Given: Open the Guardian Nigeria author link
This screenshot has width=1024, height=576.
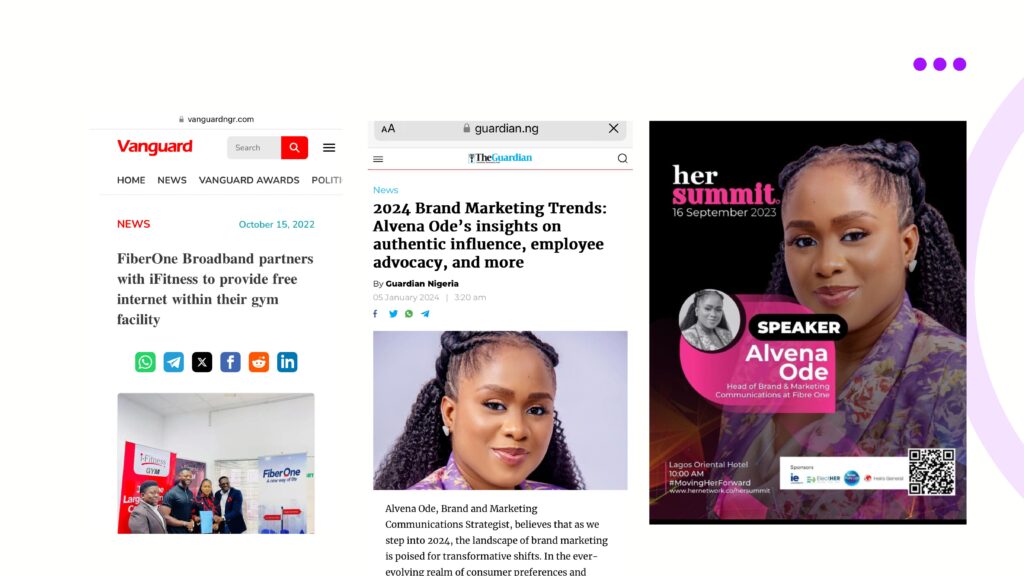Looking at the screenshot, I should point(422,283).
